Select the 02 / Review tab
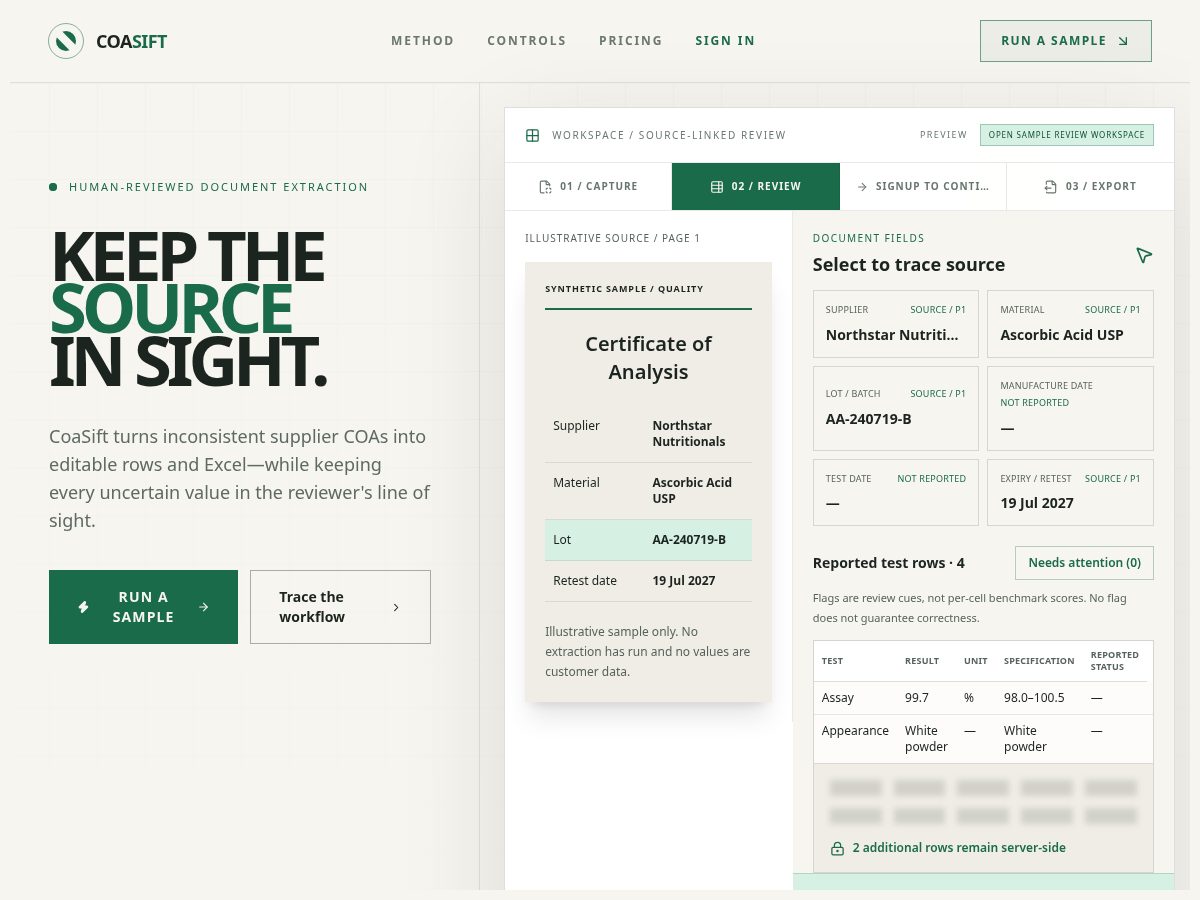1200x900 pixels. 756,187
